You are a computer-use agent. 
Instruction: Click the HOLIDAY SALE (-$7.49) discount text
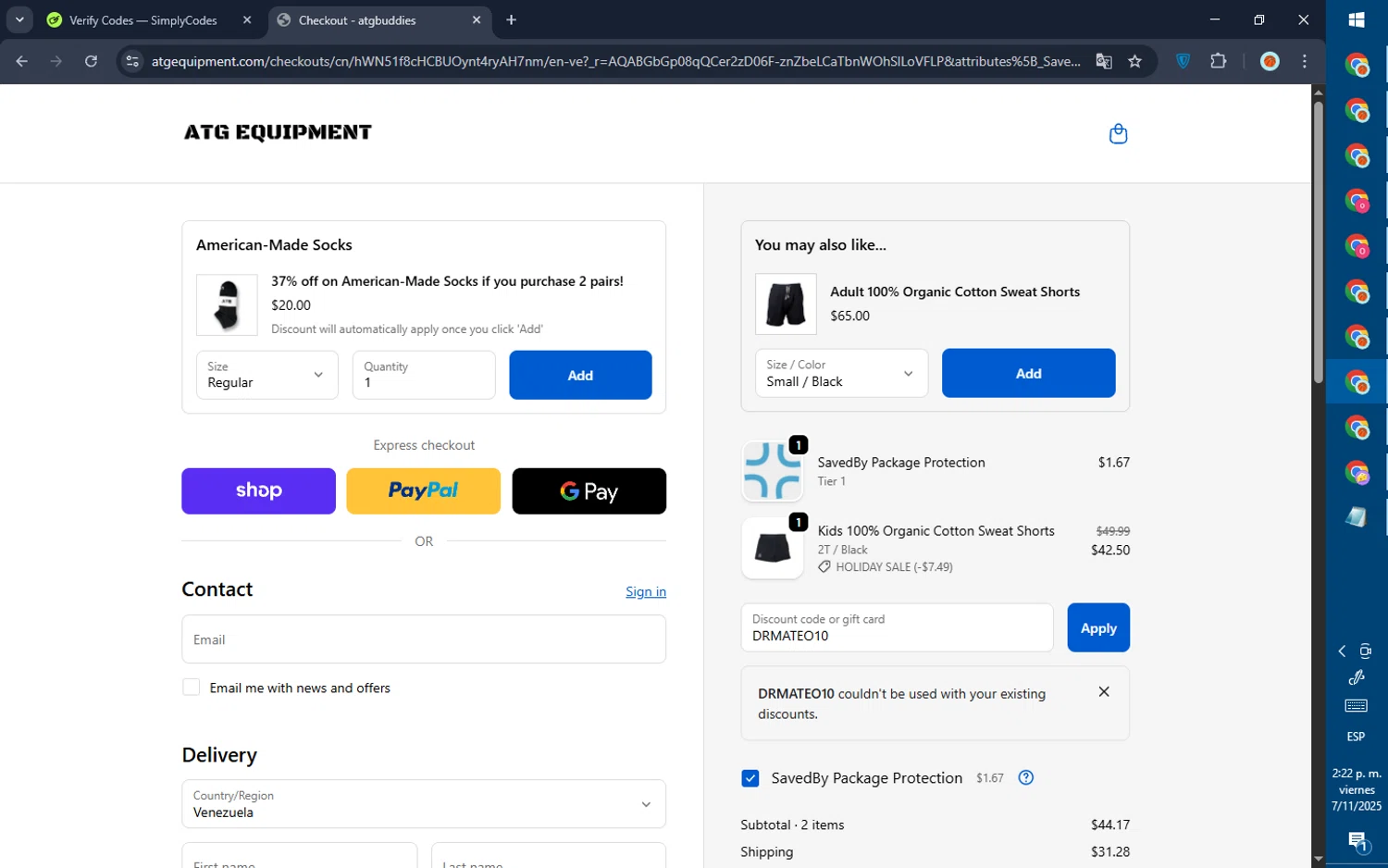894,566
